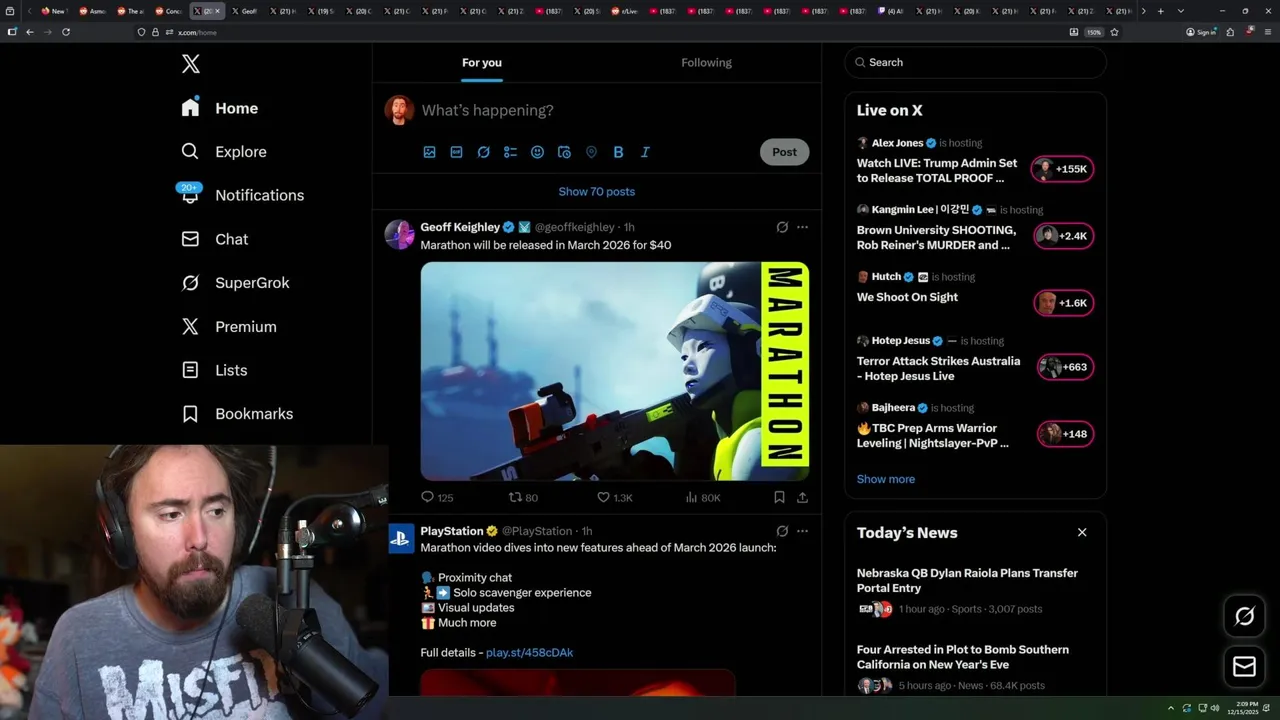Screen dimensions: 1280x720
Task: Open Geoff Keighley's profile name
Action: [x=460, y=227]
